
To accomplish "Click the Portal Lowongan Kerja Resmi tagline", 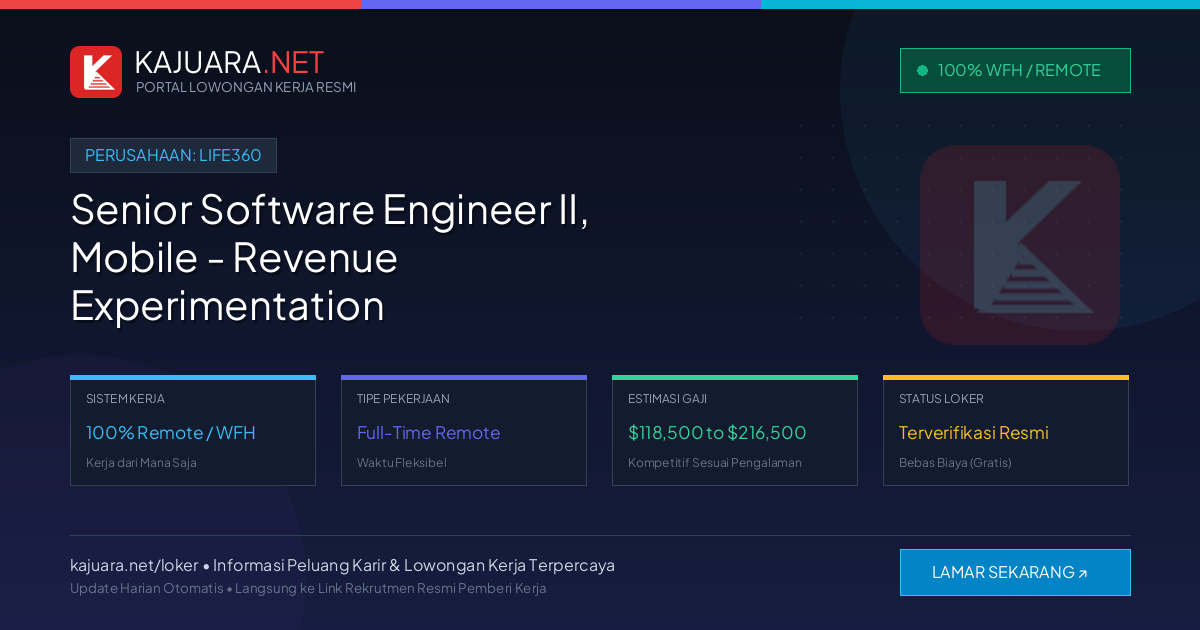I will click(x=246, y=87).
